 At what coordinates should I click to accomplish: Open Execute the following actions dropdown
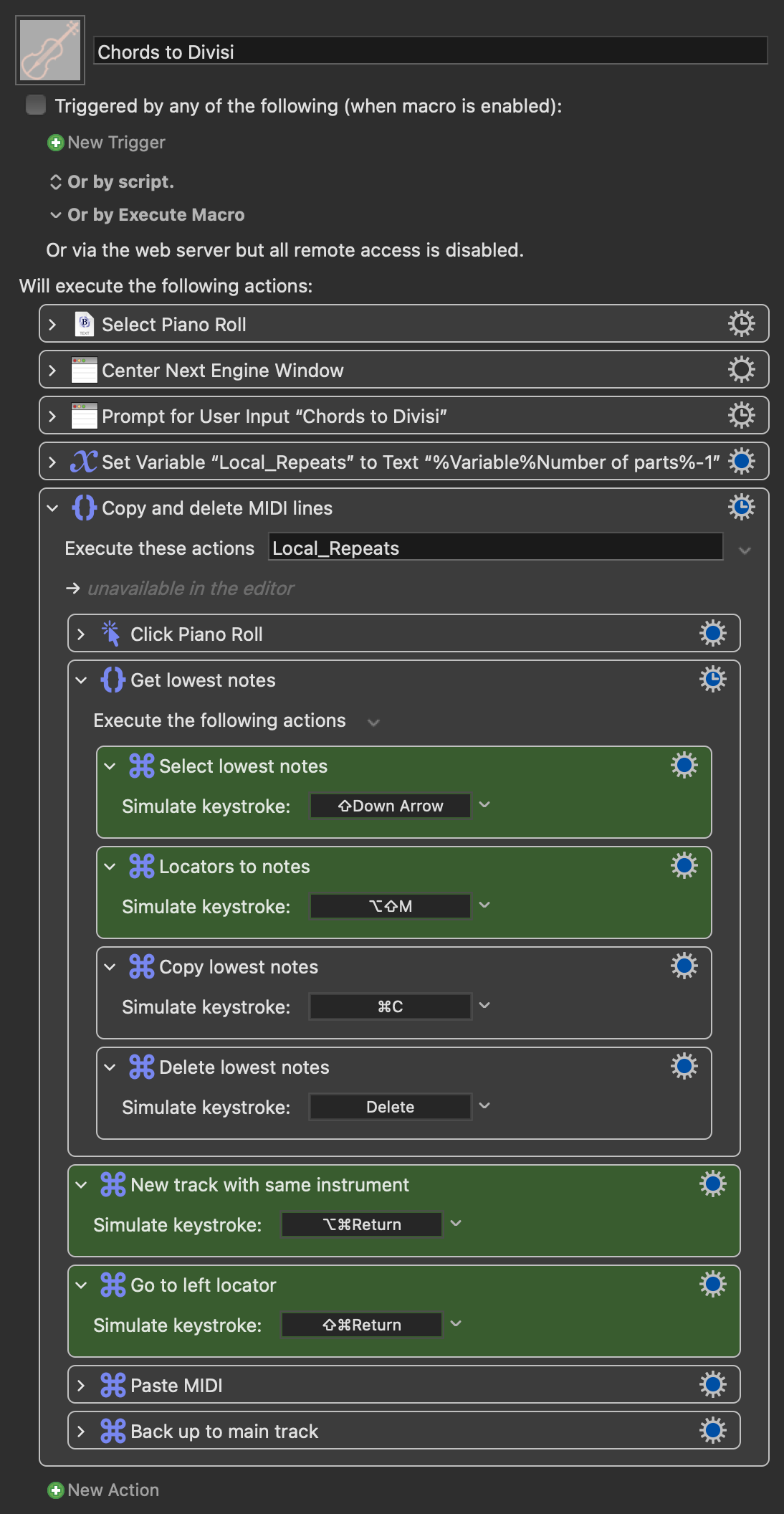click(x=373, y=722)
